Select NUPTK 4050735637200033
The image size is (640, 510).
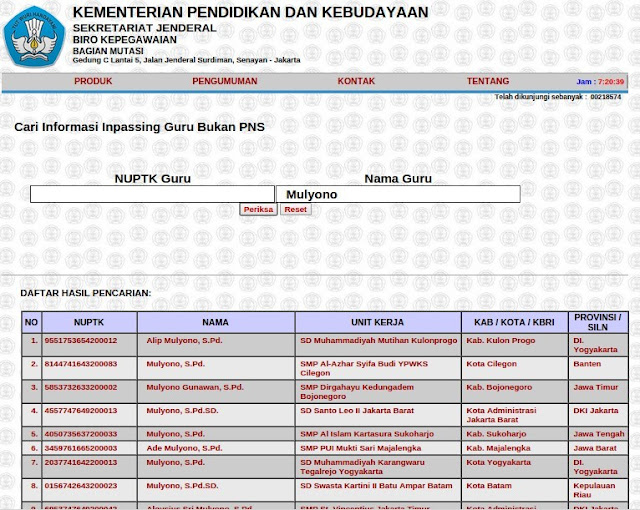81,434
